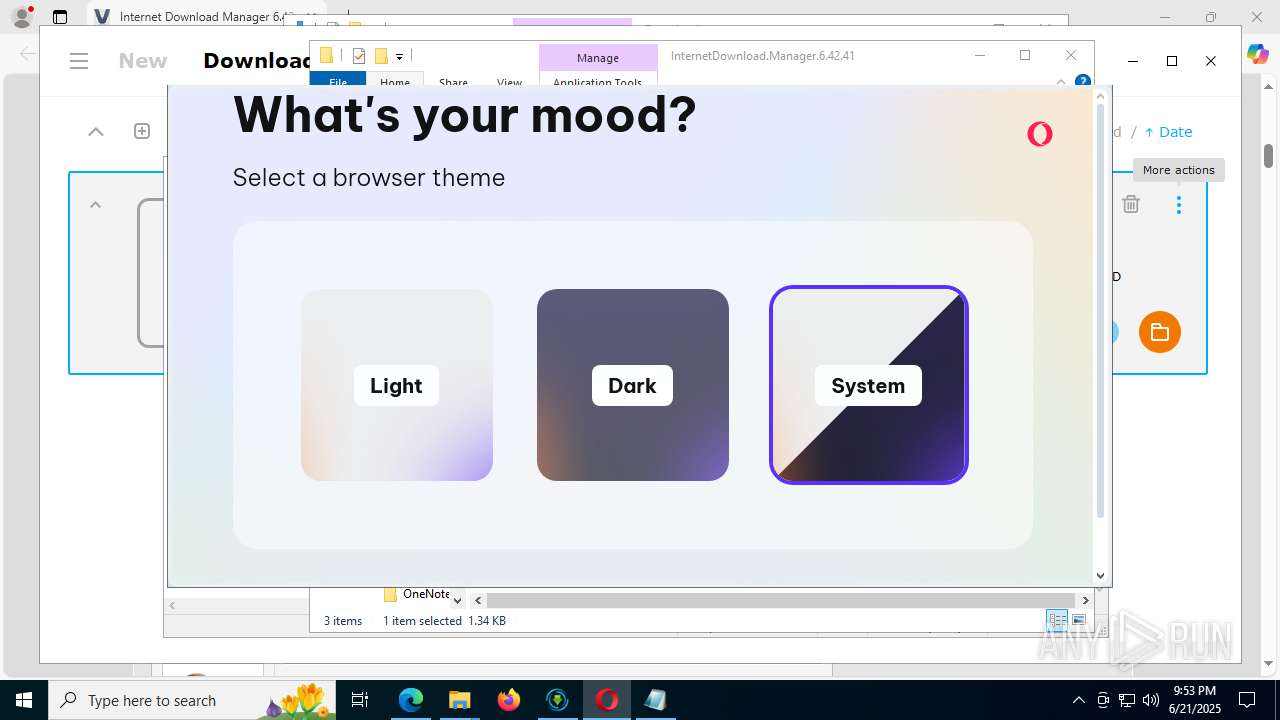Open the notification center icon

tap(1247, 700)
